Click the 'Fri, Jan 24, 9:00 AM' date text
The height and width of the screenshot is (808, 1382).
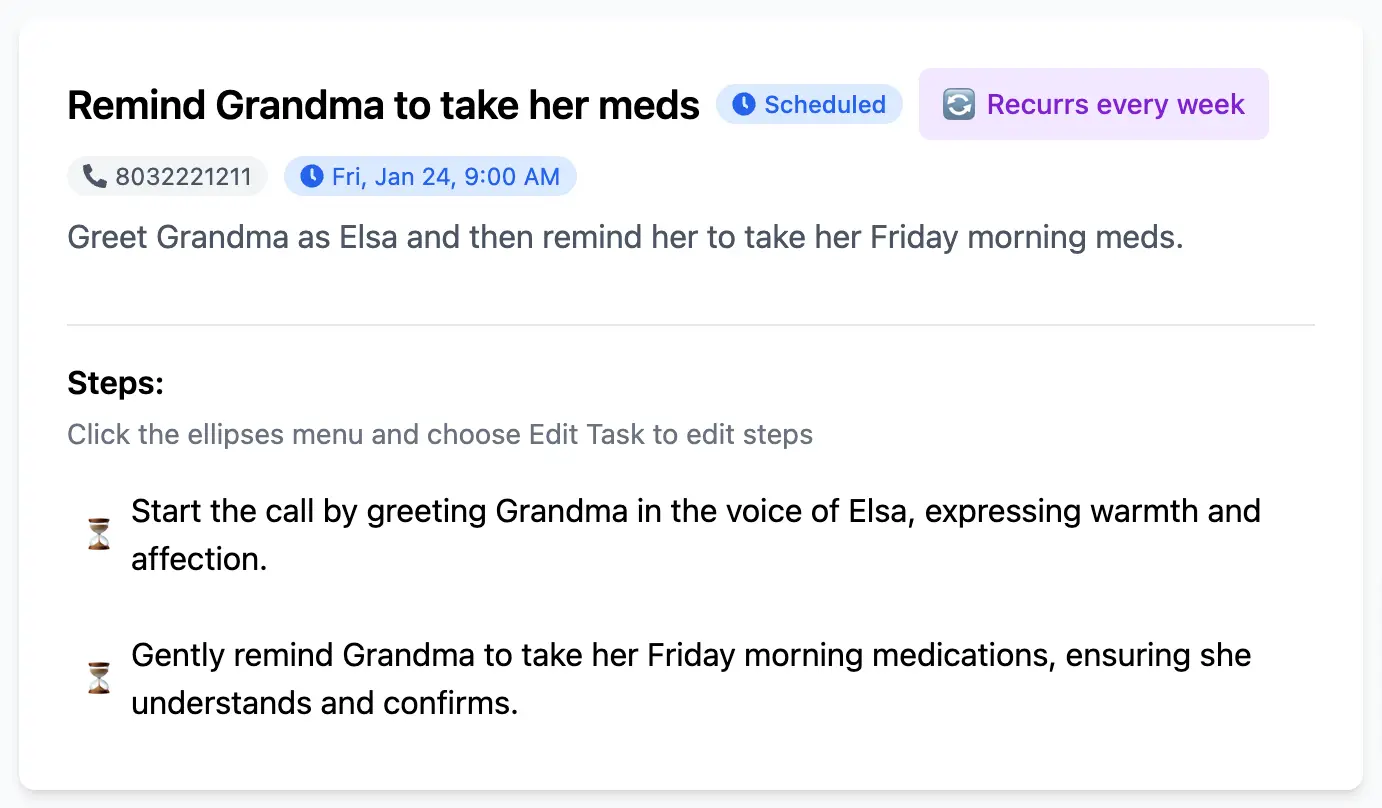(445, 177)
